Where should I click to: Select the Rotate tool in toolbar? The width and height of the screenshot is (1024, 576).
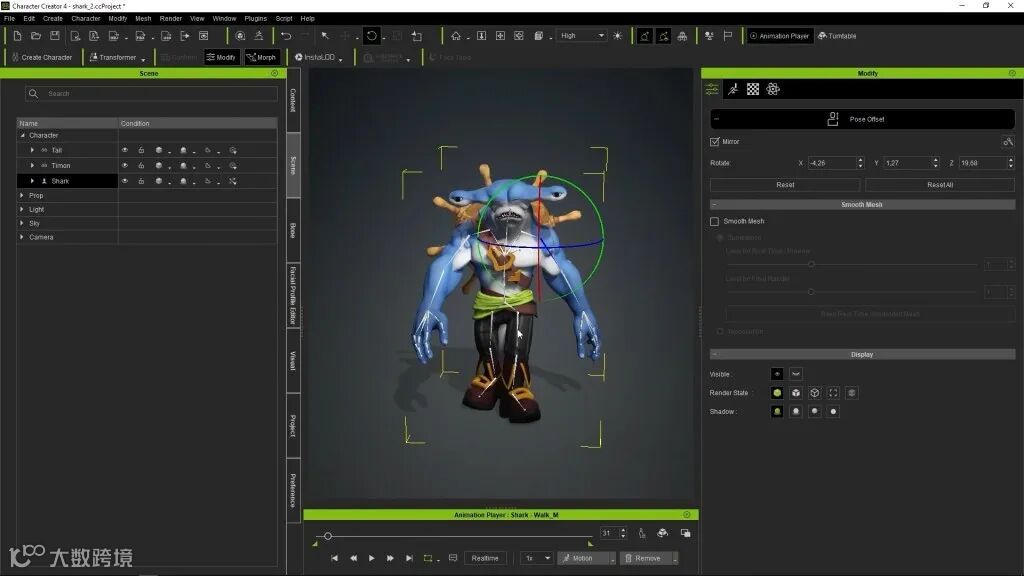371,36
